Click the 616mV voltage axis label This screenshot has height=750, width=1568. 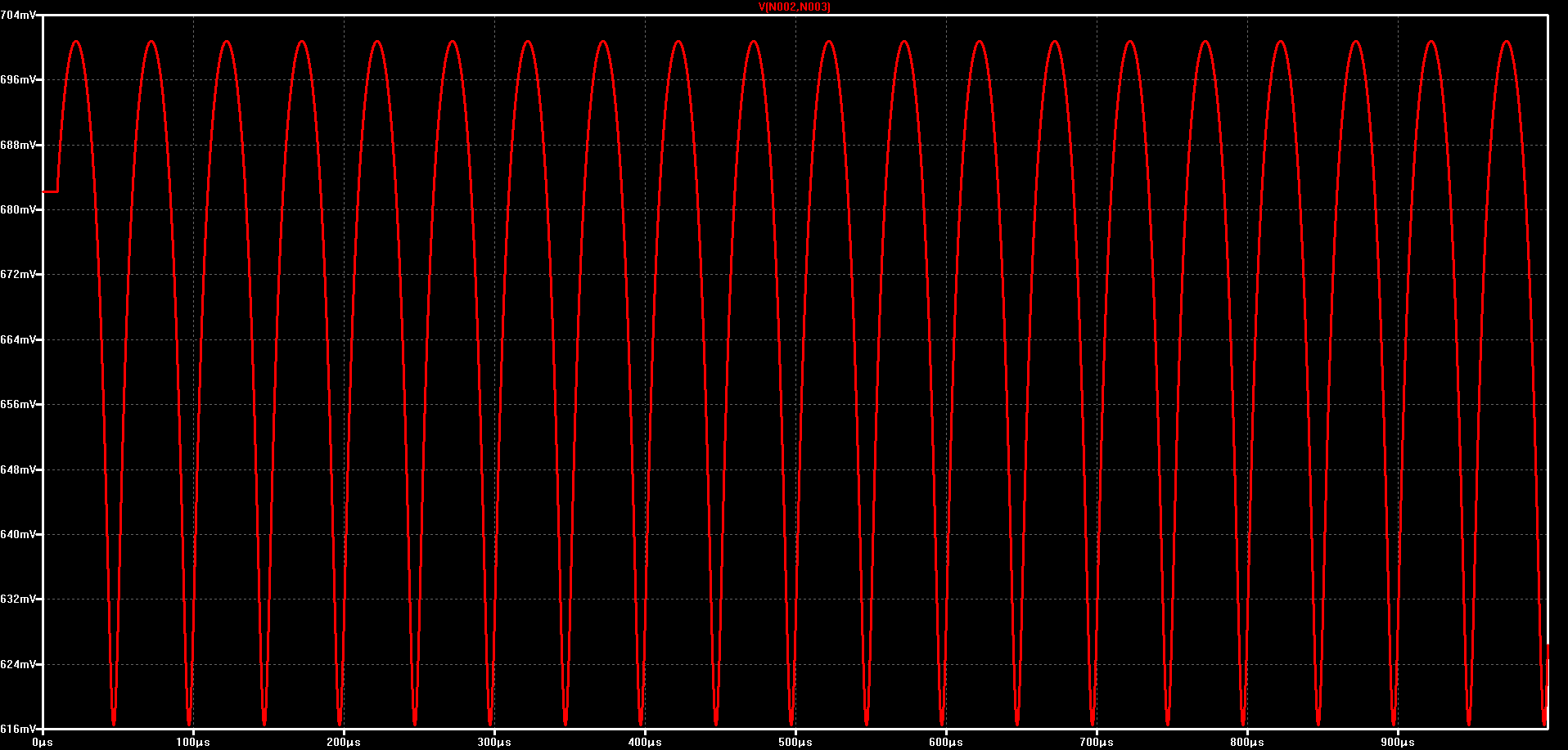(x=18, y=729)
